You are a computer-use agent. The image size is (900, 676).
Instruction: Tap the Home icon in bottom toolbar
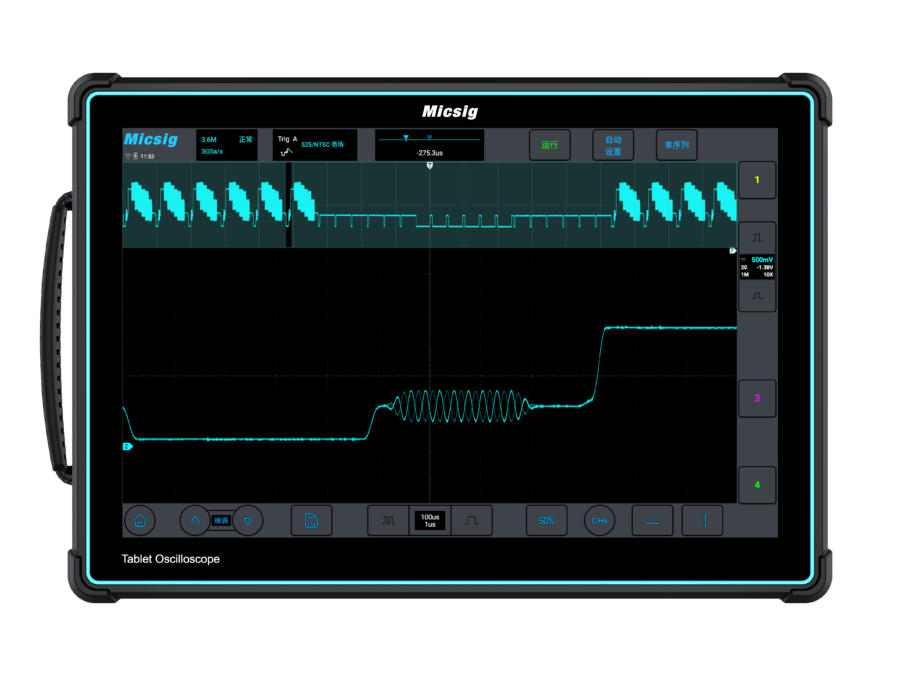tap(140, 520)
